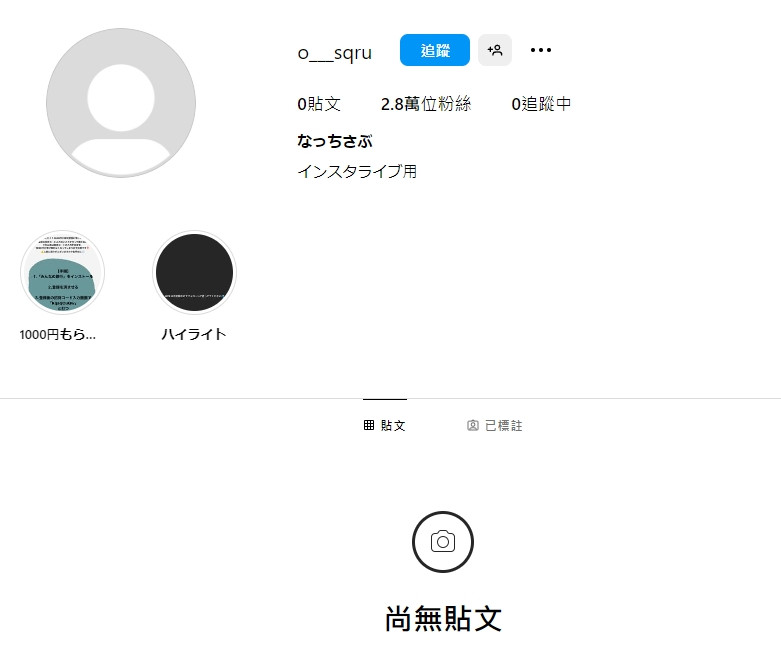This screenshot has width=781, height=671.
Task: View the 0追蹤中 following list
Action: click(541, 104)
